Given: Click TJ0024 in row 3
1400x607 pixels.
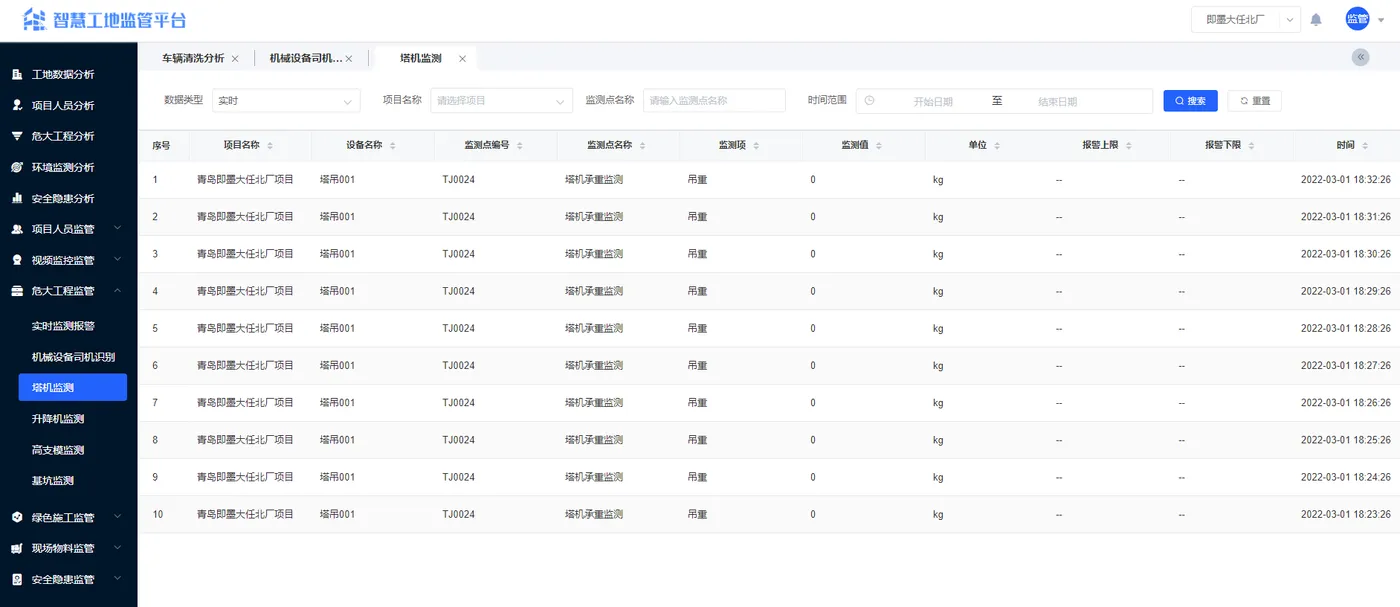Looking at the screenshot, I should point(459,254).
